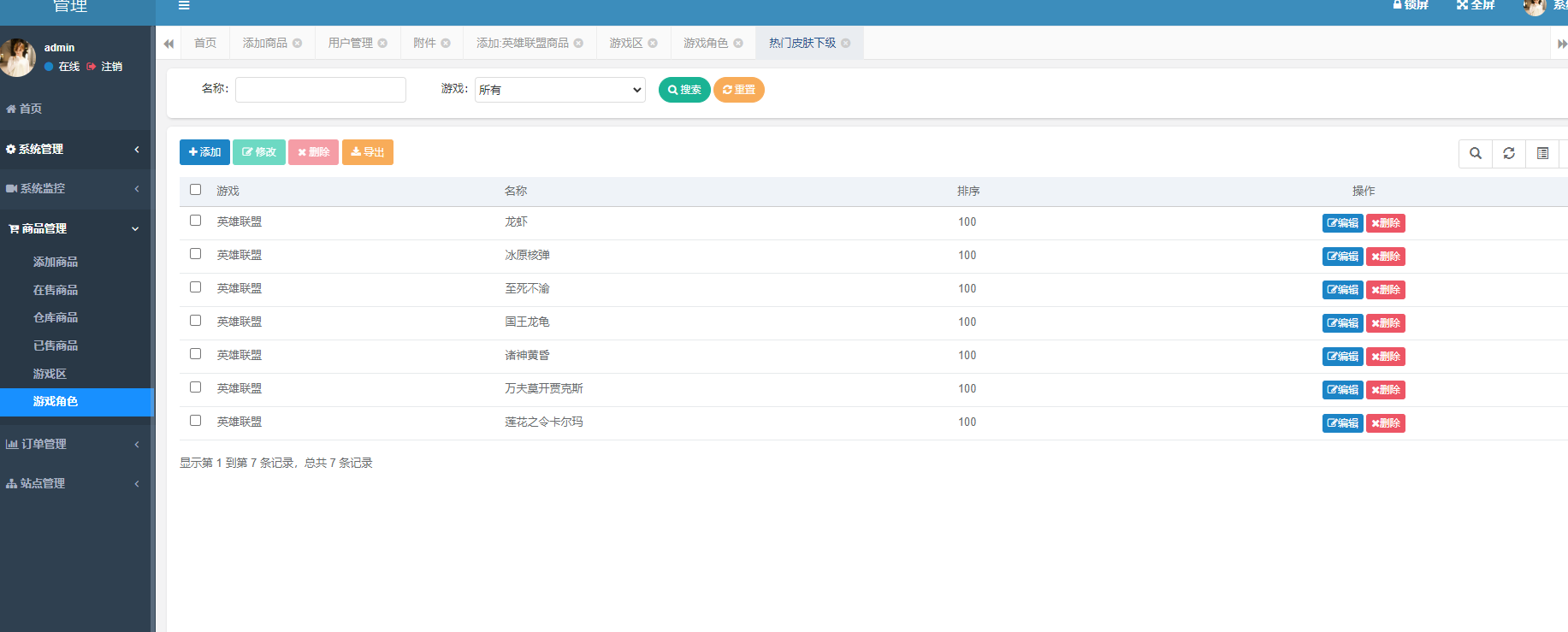
Task: Open the 游戏 dropdown showing 所有
Action: 560,90
